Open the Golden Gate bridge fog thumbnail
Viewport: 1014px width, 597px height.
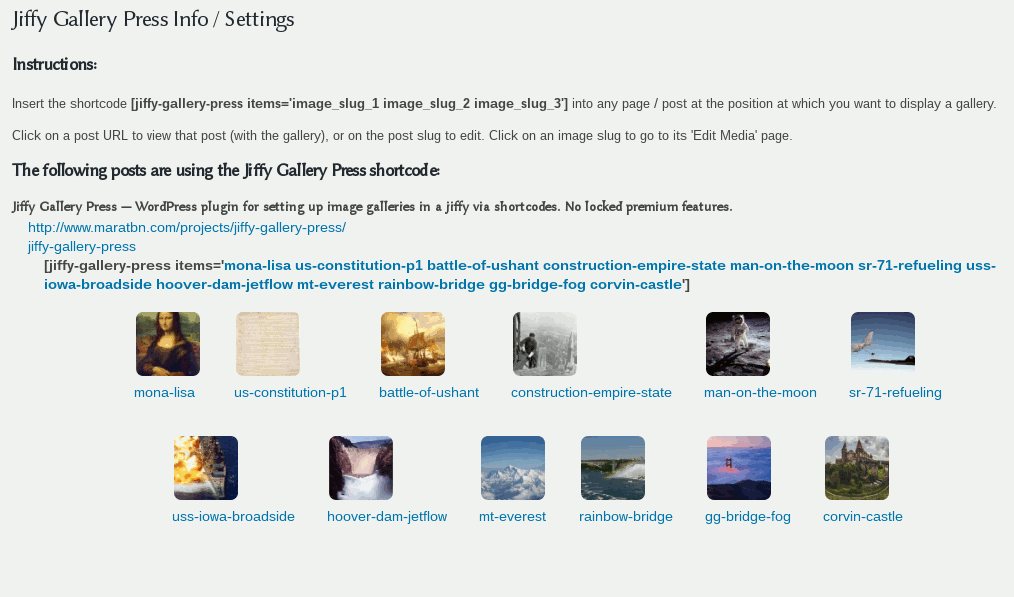(739, 468)
